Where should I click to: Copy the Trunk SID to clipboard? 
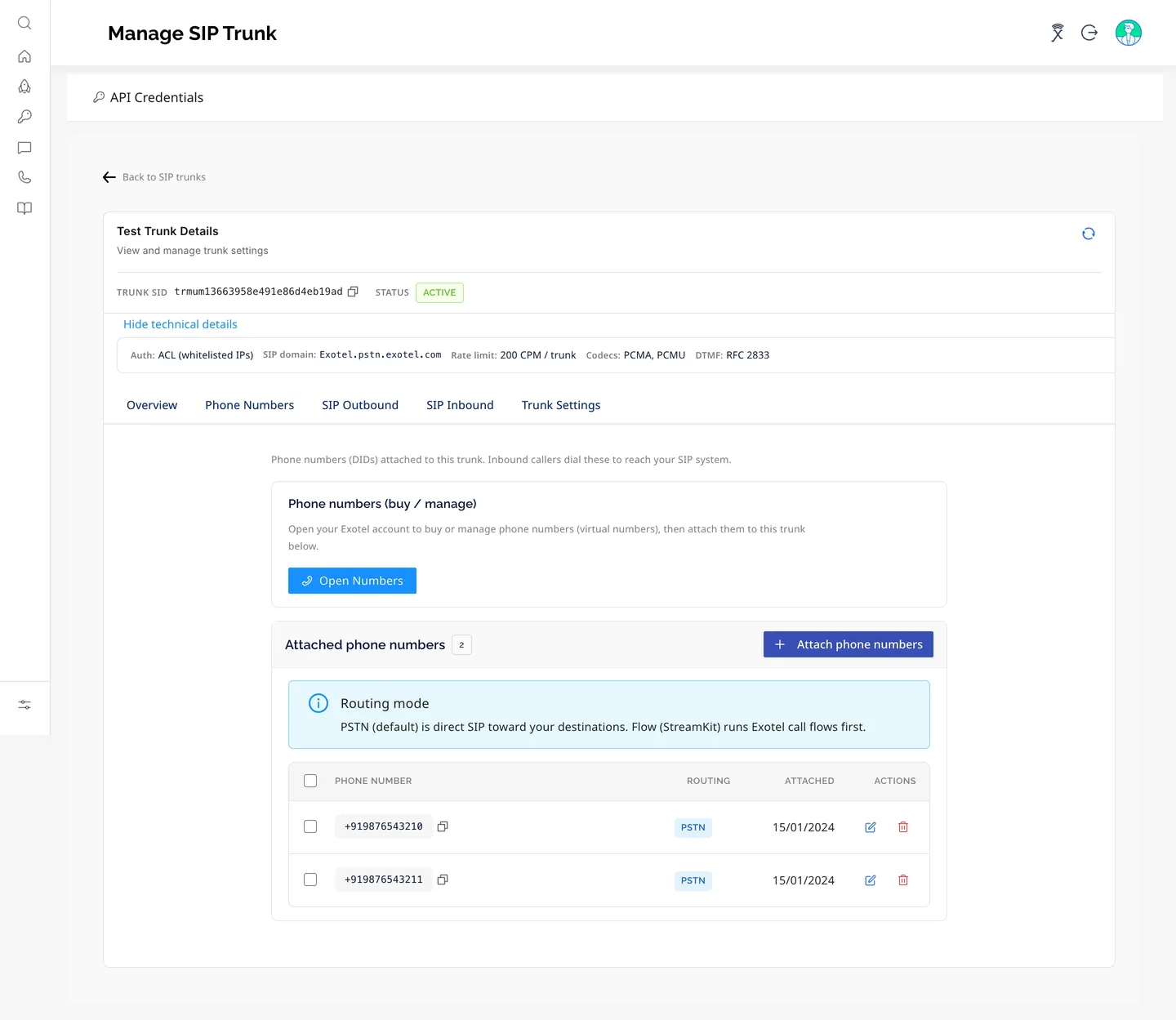[x=353, y=292]
